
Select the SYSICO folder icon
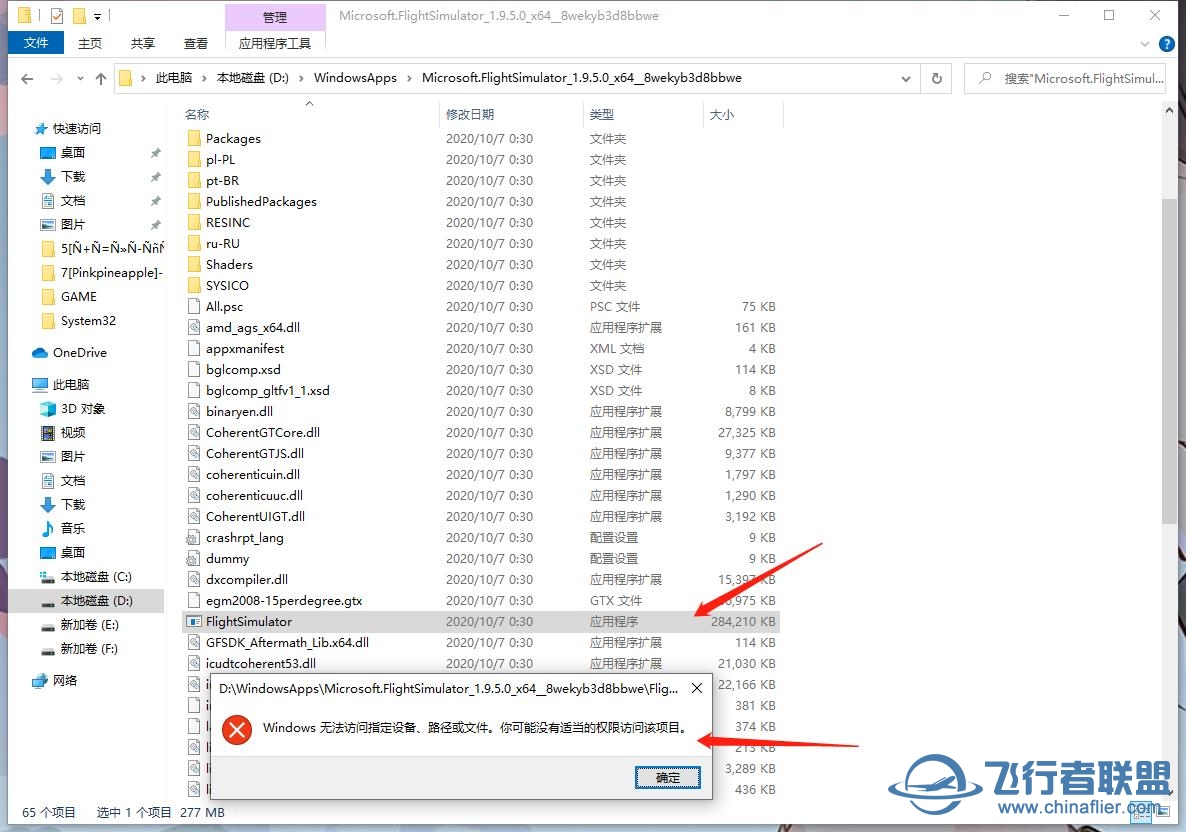[194, 285]
